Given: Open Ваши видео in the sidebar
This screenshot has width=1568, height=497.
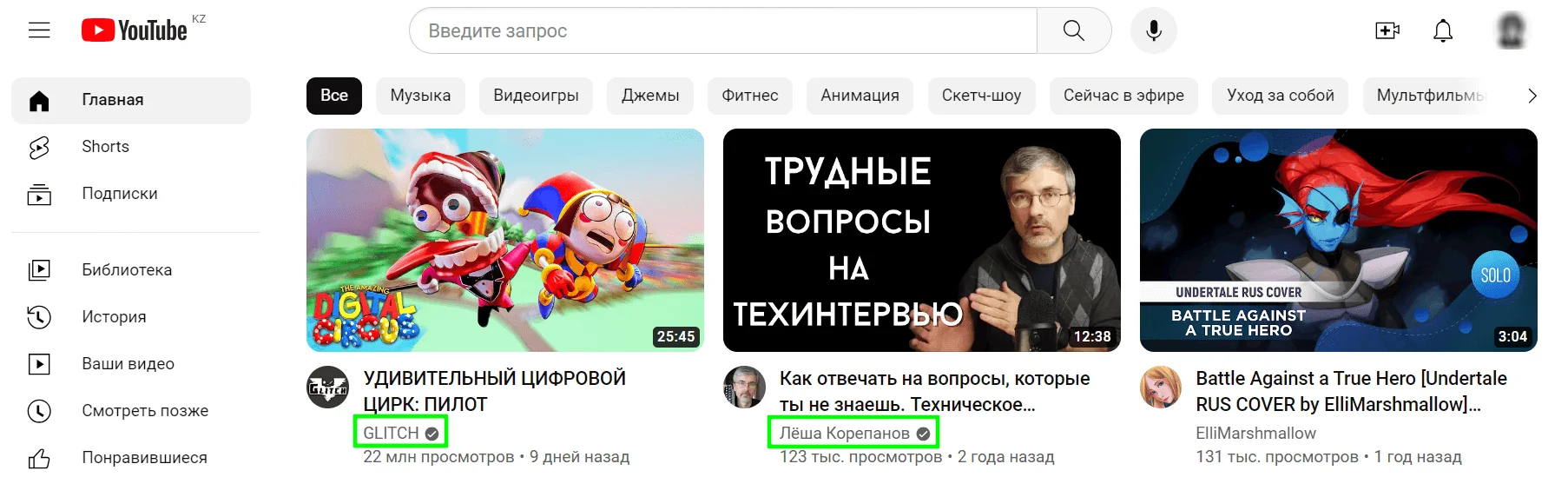Looking at the screenshot, I should tap(128, 364).
